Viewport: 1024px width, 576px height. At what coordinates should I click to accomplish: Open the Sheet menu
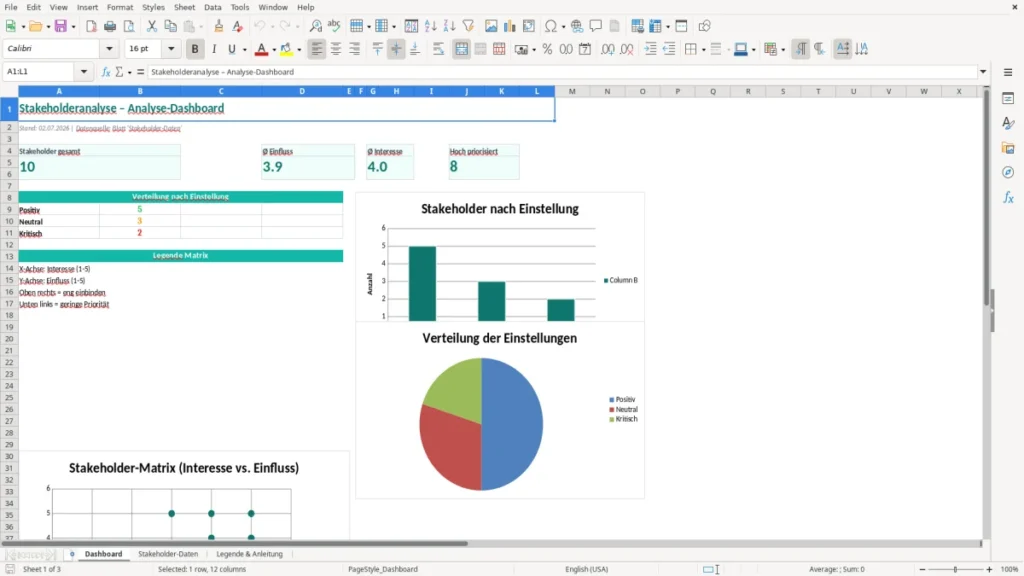tap(184, 7)
